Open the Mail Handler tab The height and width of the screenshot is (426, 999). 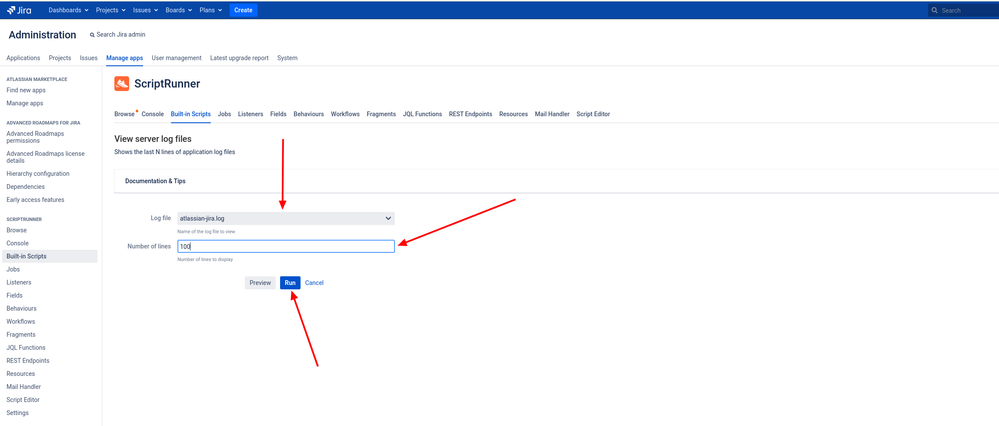coord(552,114)
